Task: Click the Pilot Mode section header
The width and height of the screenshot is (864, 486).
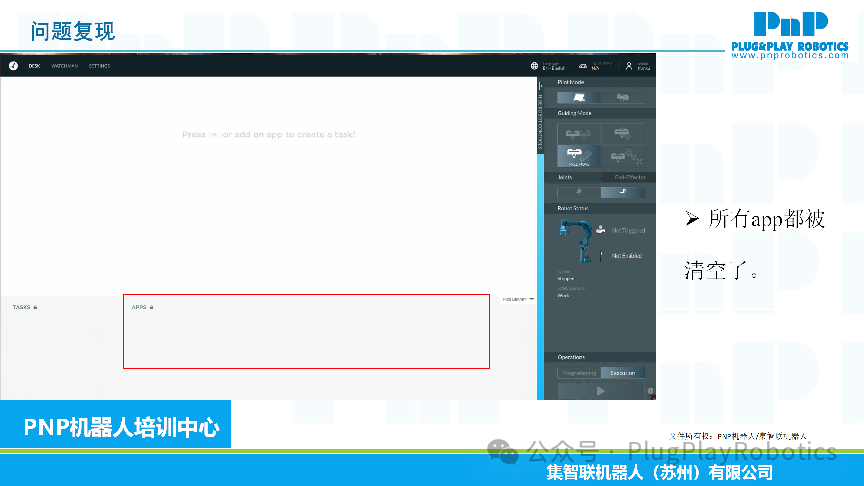Action: [x=571, y=82]
